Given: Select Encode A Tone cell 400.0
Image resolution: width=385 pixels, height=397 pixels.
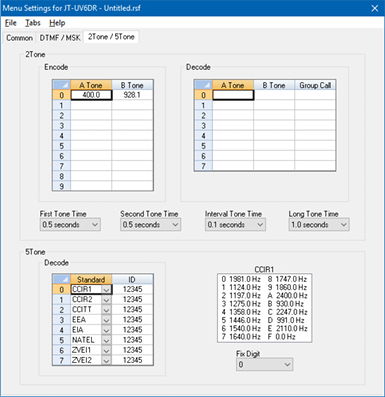Looking at the screenshot, I should (x=91, y=95).
